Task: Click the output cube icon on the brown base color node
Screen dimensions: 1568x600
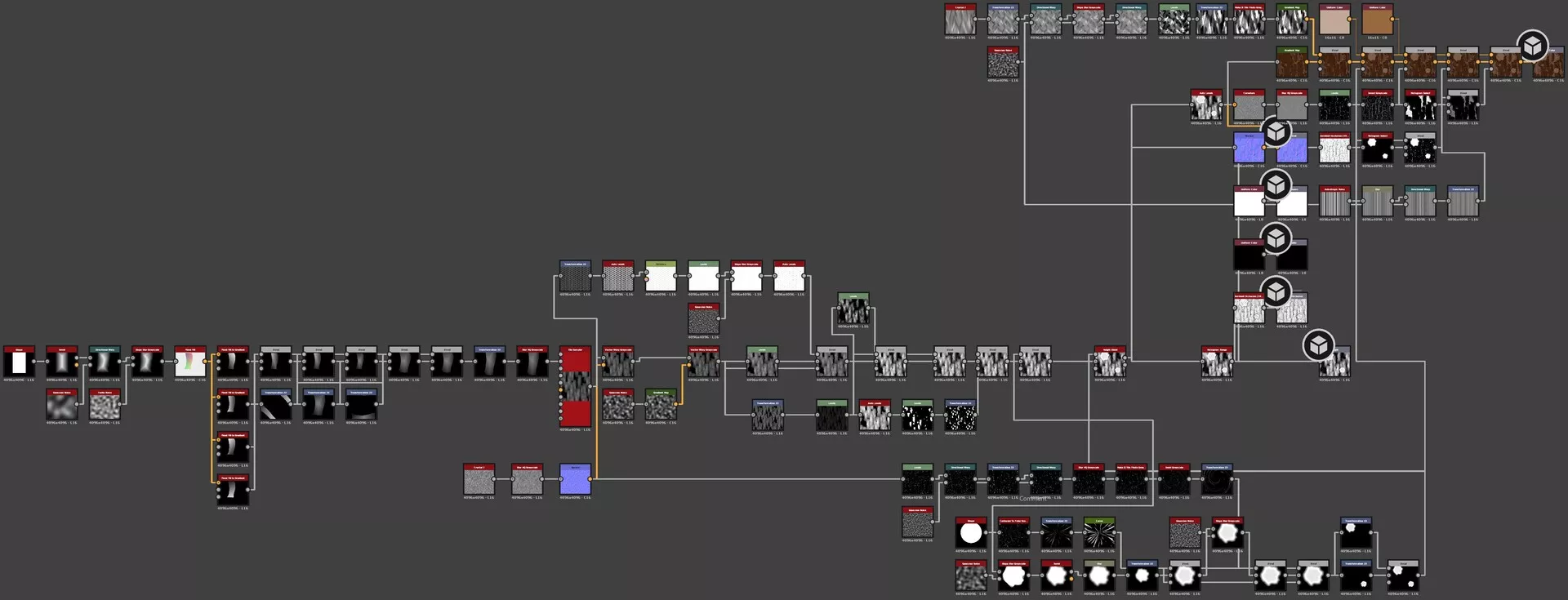Action: coord(1532,47)
